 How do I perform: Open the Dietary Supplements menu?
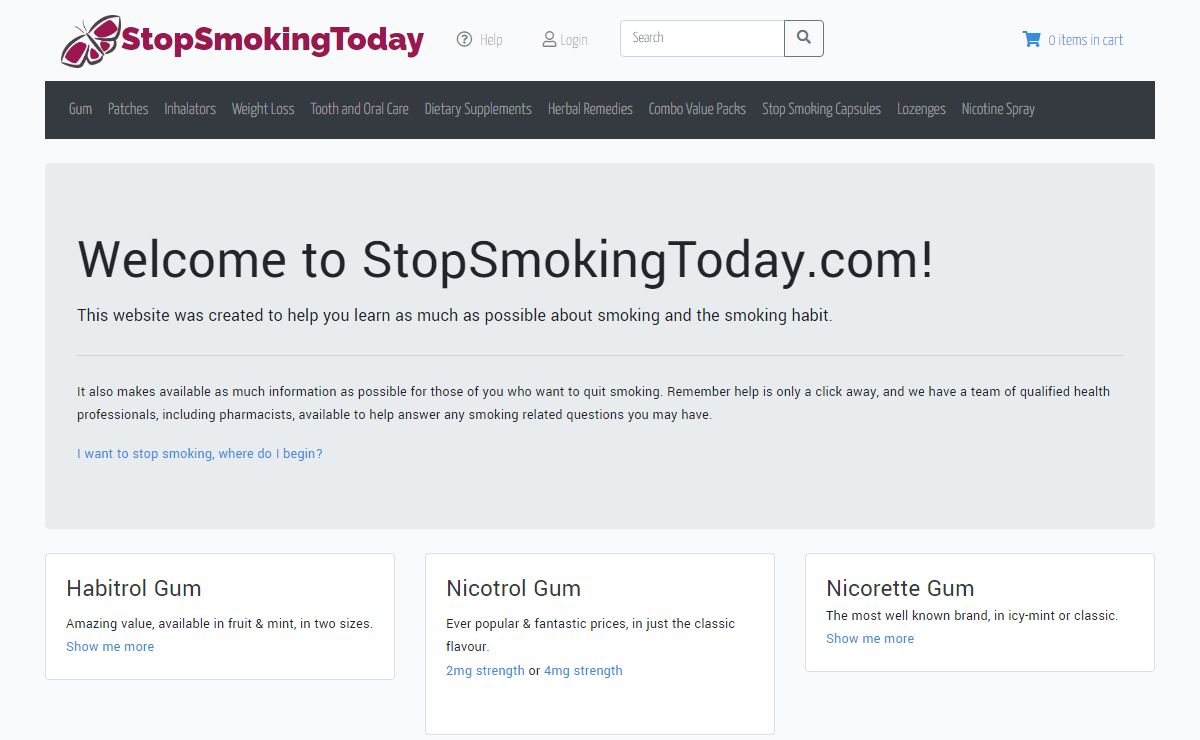[478, 109]
